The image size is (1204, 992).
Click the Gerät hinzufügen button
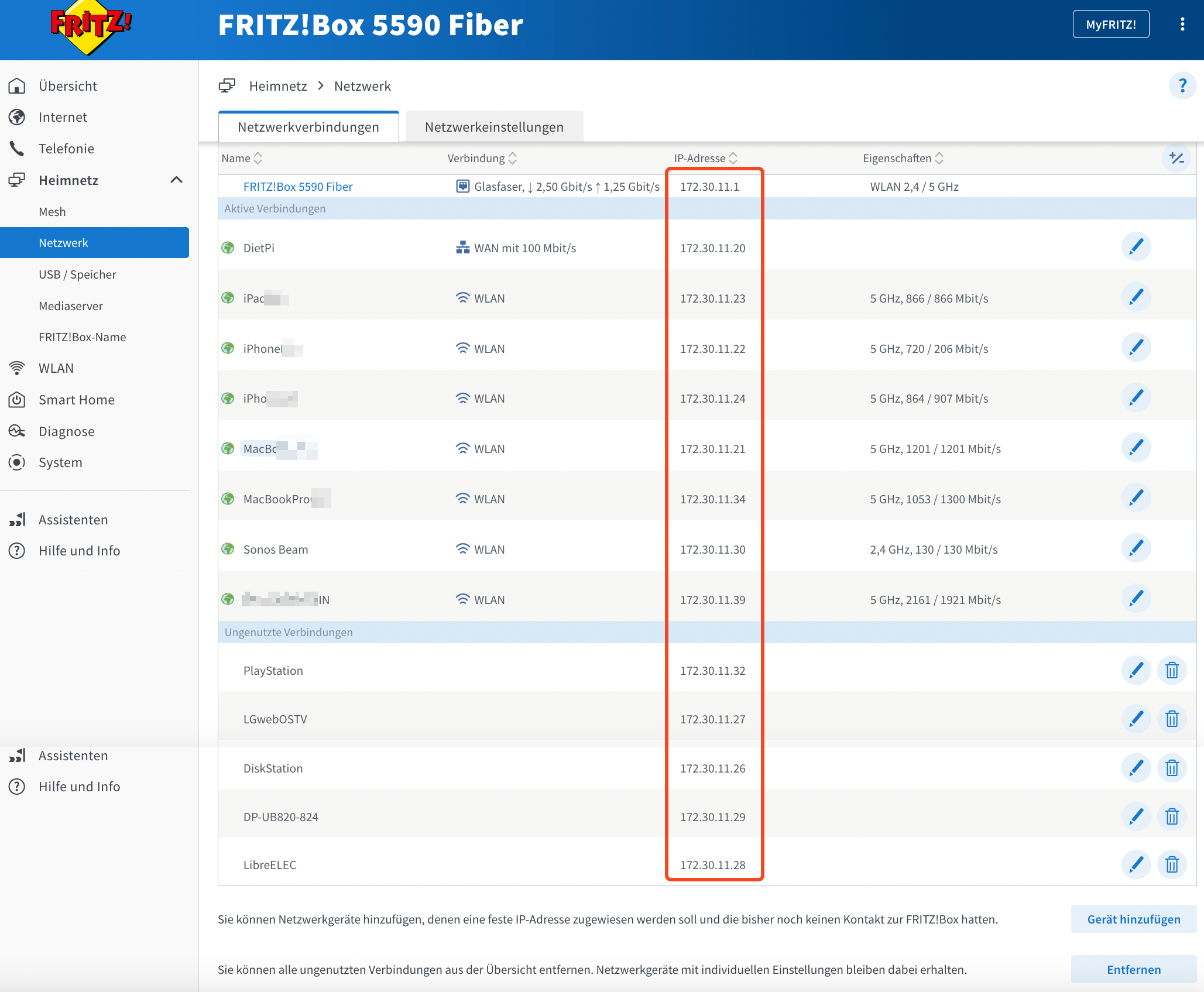pyautogui.click(x=1133, y=919)
